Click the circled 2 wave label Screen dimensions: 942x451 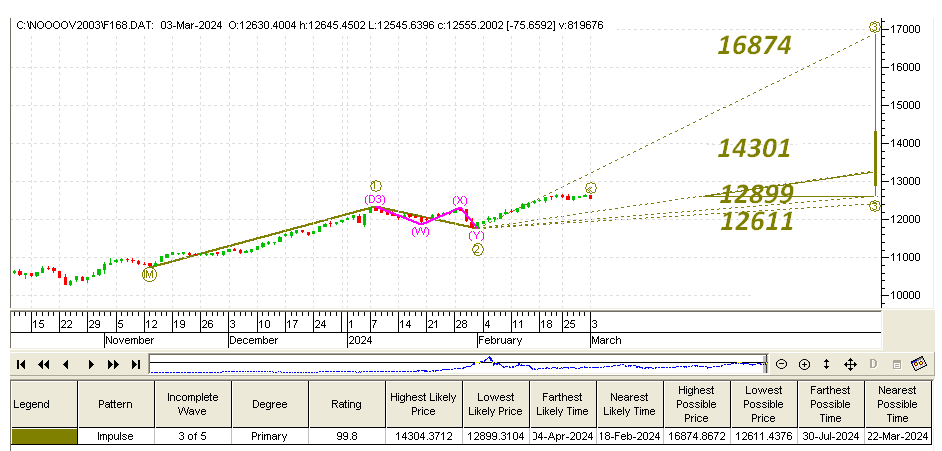(x=478, y=250)
